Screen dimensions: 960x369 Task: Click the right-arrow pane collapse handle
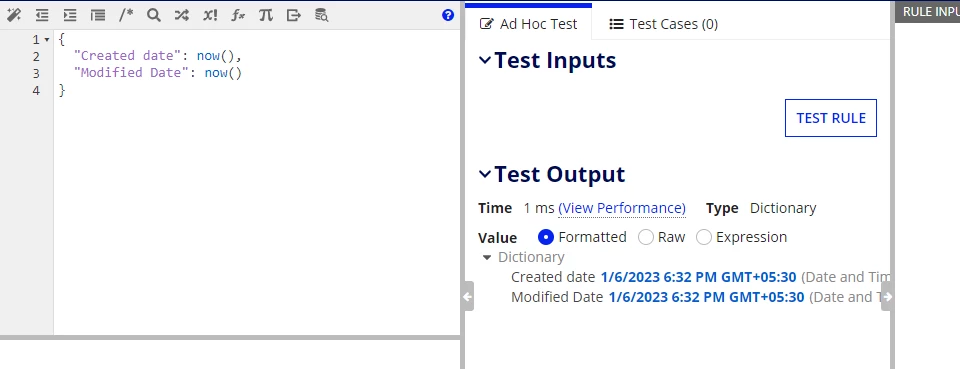887,297
